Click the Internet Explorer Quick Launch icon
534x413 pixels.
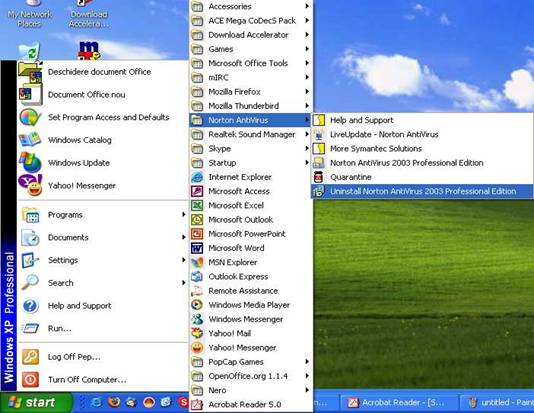tap(96, 402)
